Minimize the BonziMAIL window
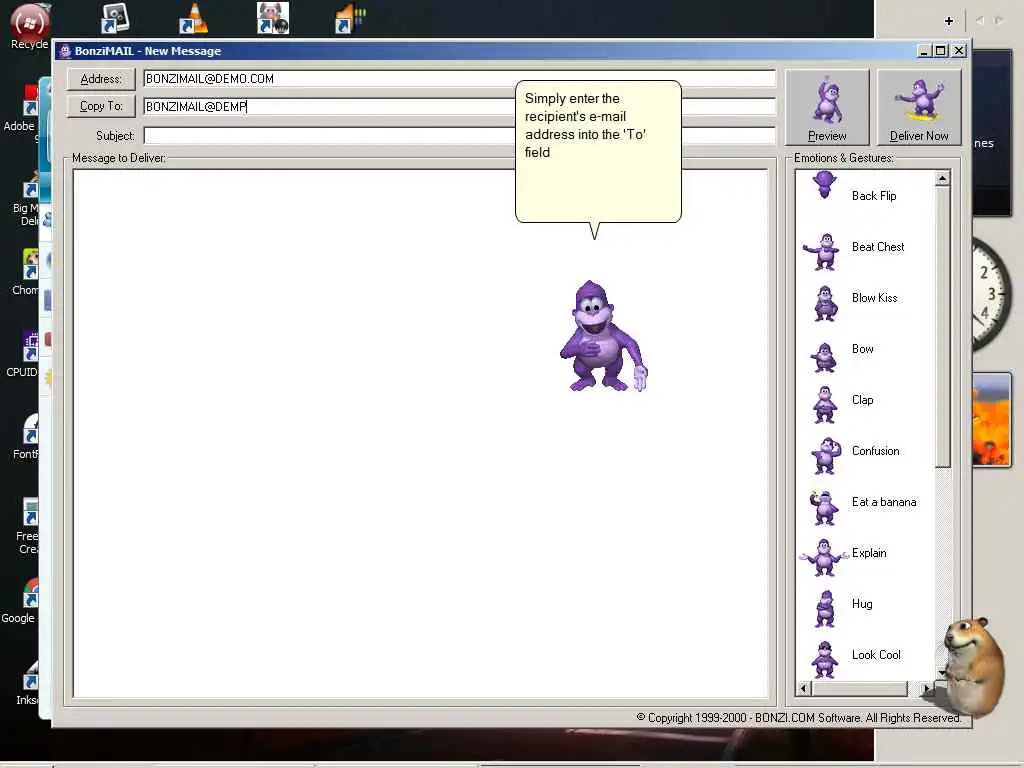The image size is (1024, 768). pos(924,51)
